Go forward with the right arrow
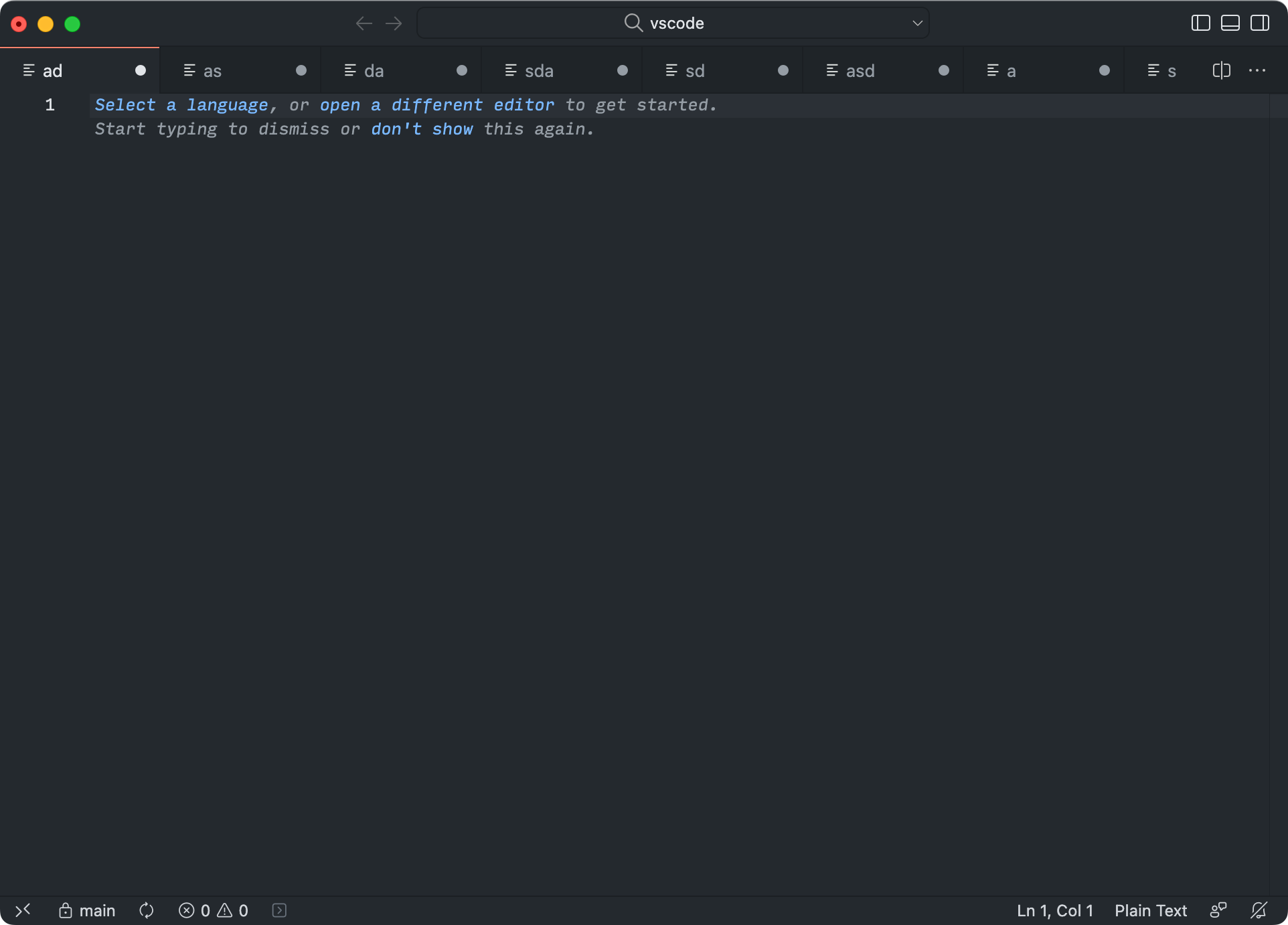 [394, 23]
